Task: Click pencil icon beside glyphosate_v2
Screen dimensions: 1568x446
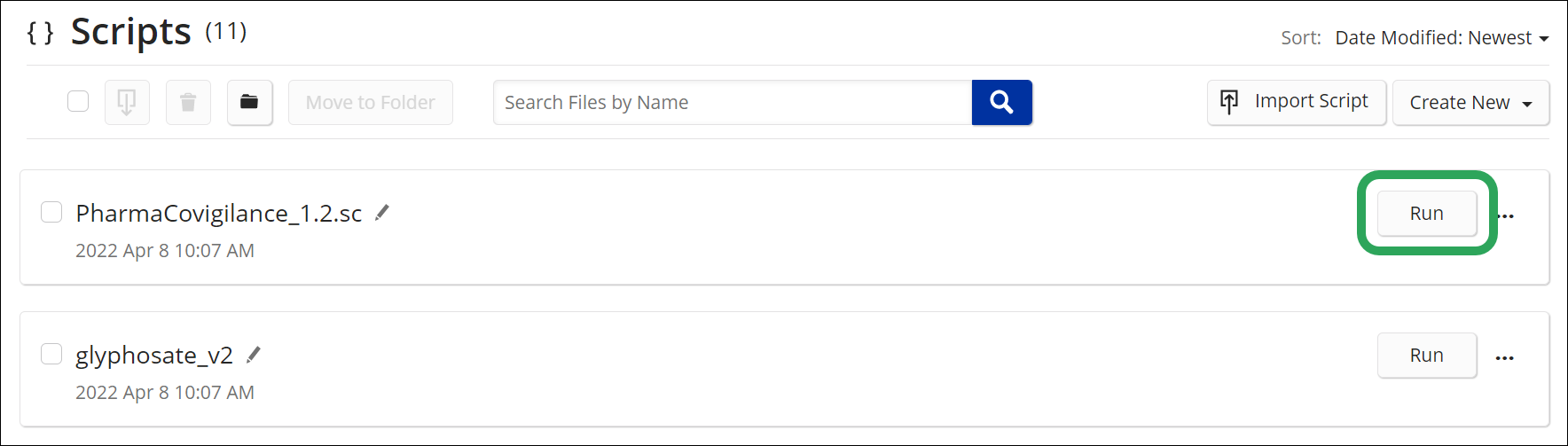Action: (x=254, y=355)
